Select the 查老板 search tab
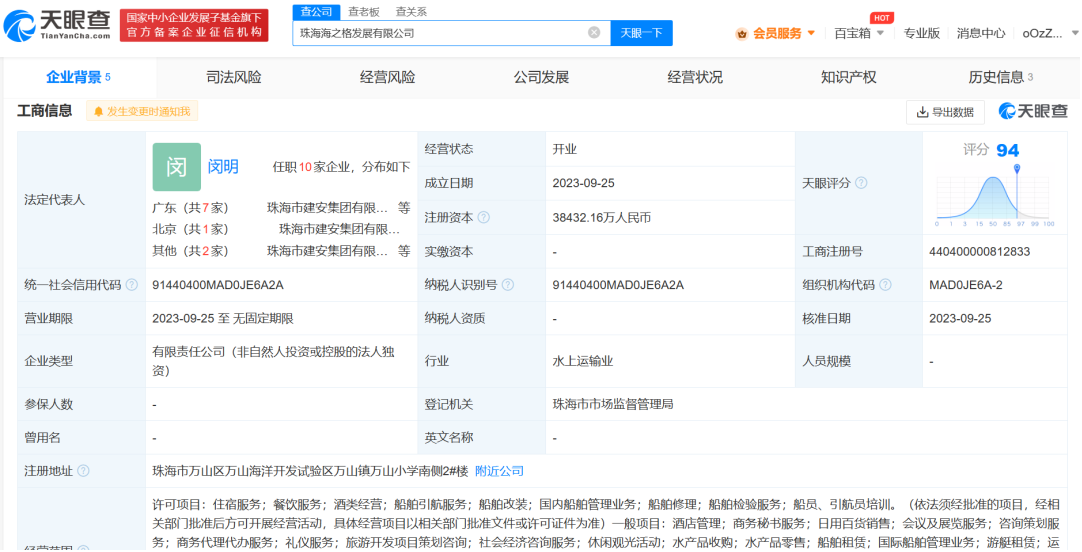Image resolution: width=1082 pixels, height=552 pixels. click(364, 12)
